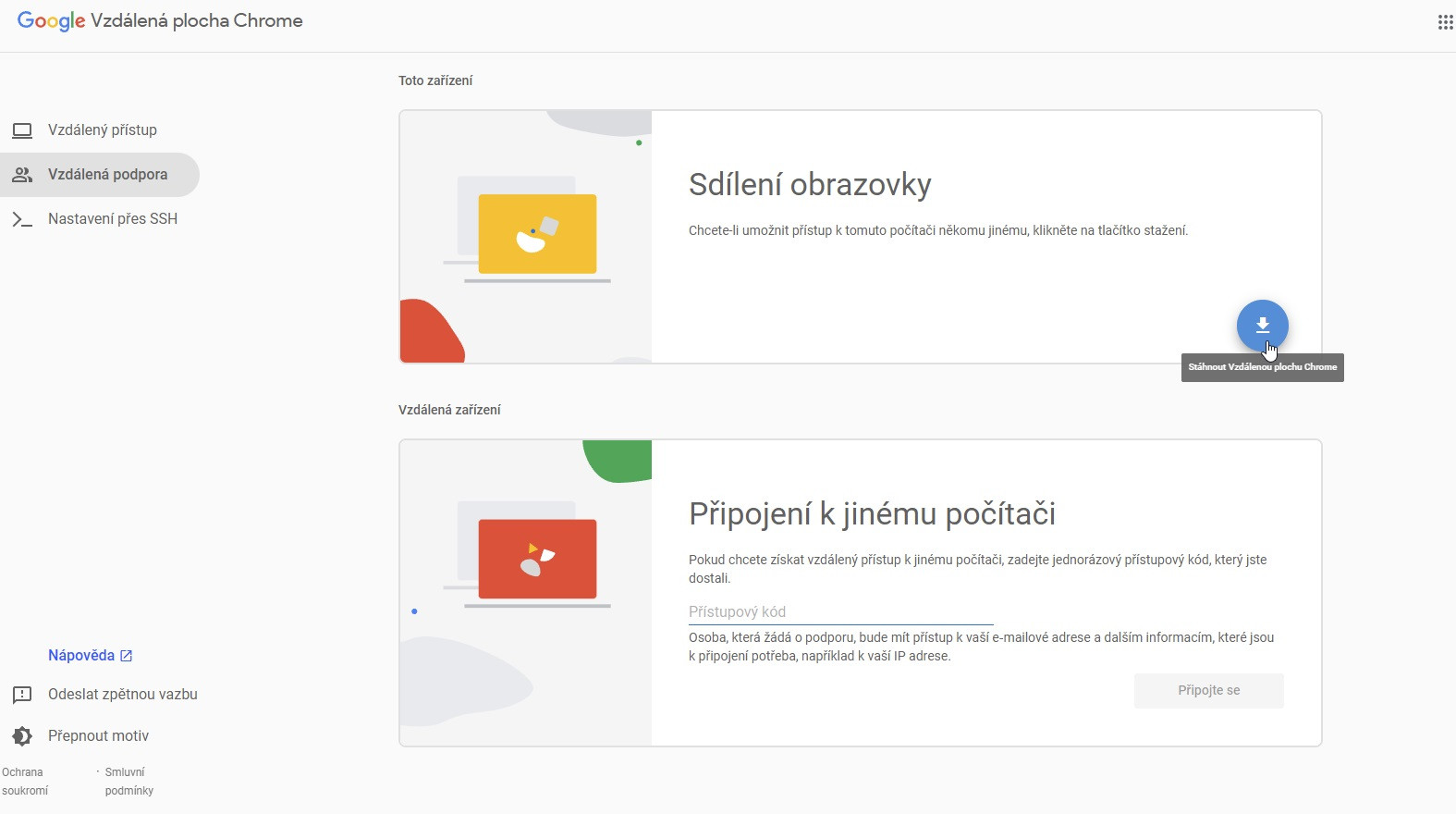1456x814 pixels.
Task: Click the Vzdálená zařízení section label
Action: tap(449, 410)
